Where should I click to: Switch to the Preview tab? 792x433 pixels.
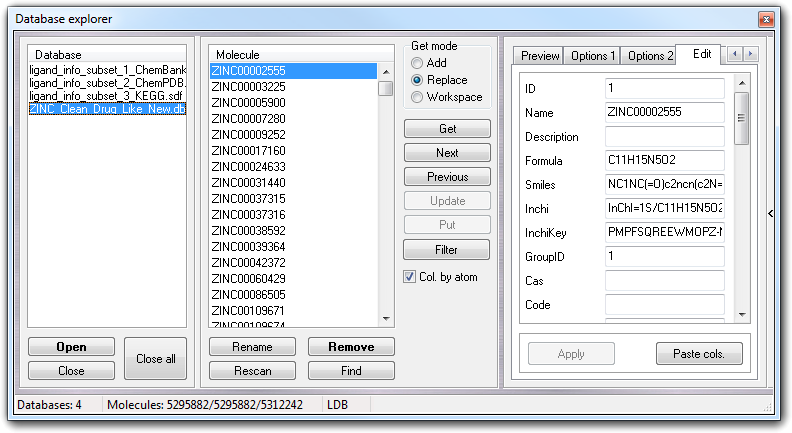click(x=539, y=56)
